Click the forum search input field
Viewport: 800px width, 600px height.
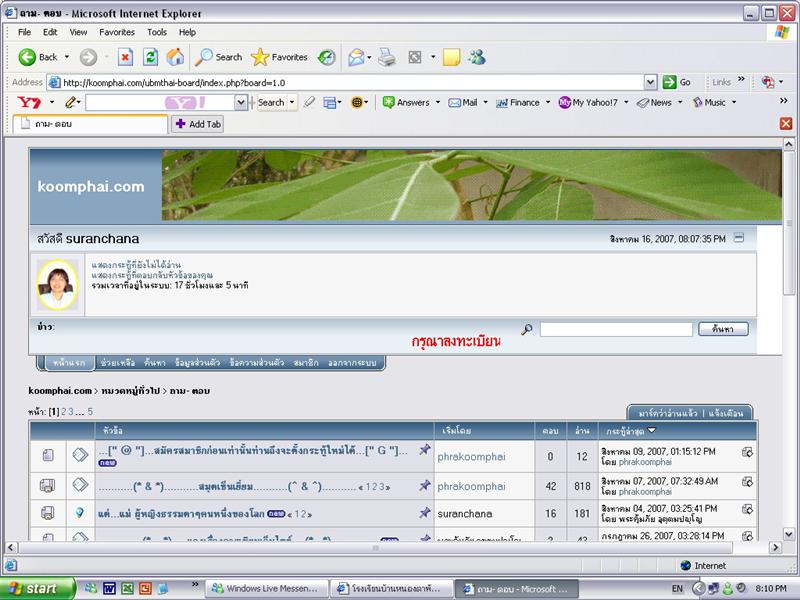coord(616,329)
